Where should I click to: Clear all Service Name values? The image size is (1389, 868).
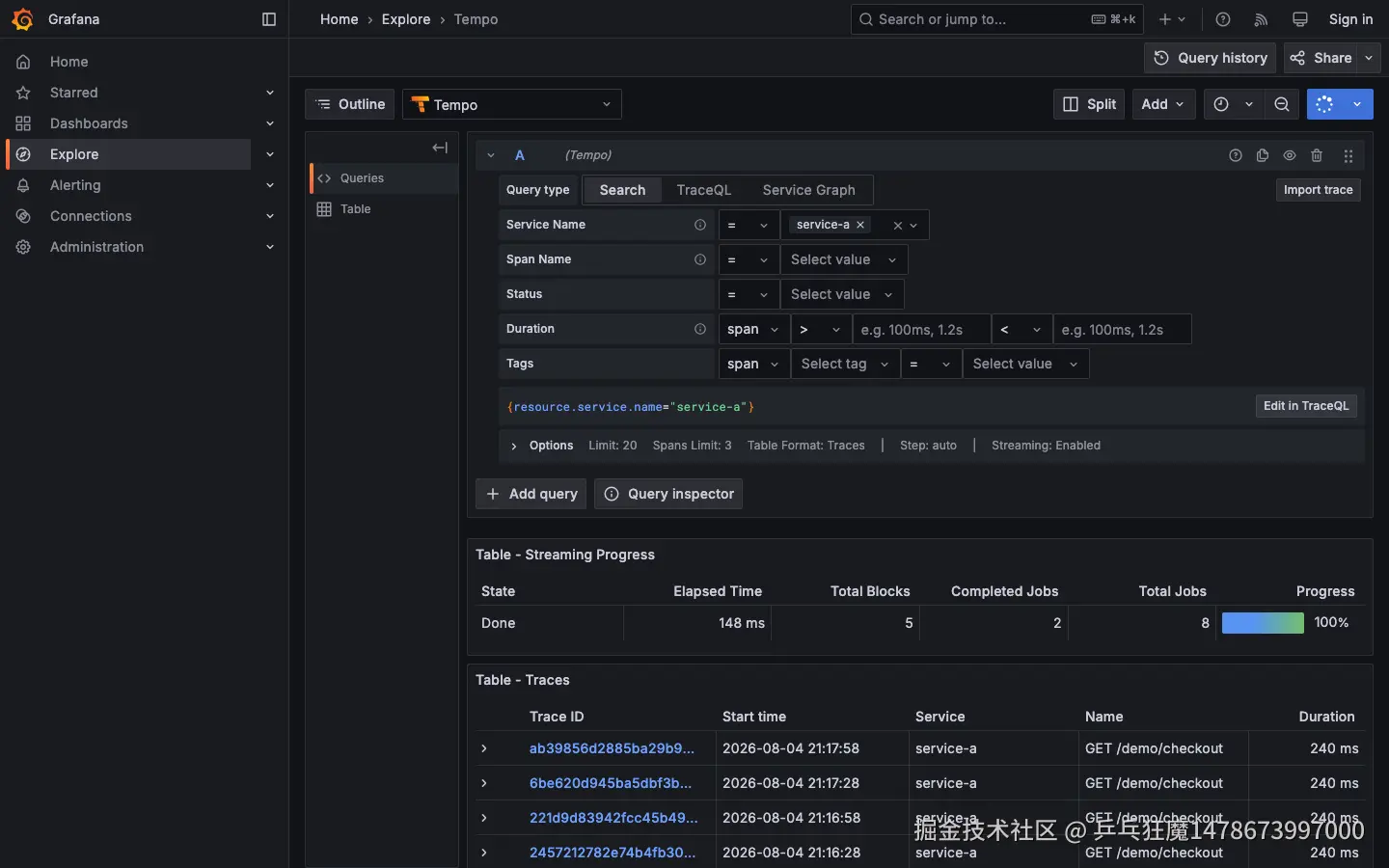(897, 225)
